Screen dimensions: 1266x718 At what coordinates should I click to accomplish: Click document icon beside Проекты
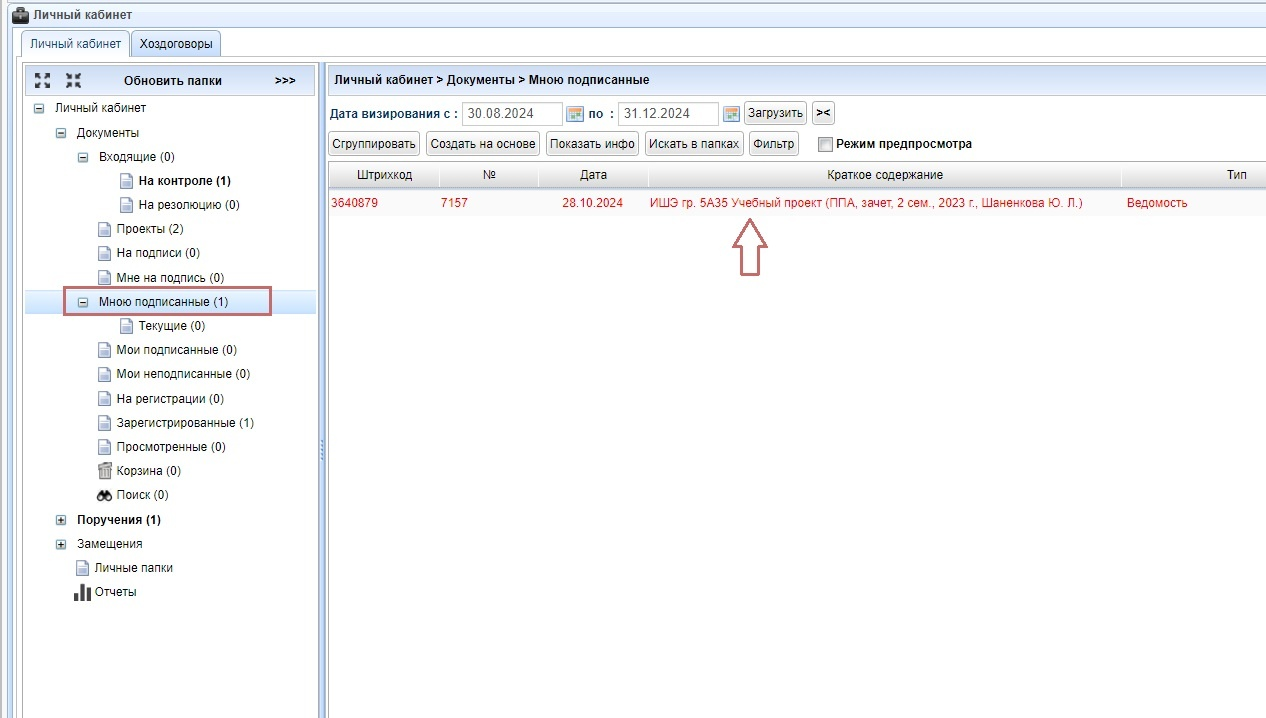coord(105,229)
